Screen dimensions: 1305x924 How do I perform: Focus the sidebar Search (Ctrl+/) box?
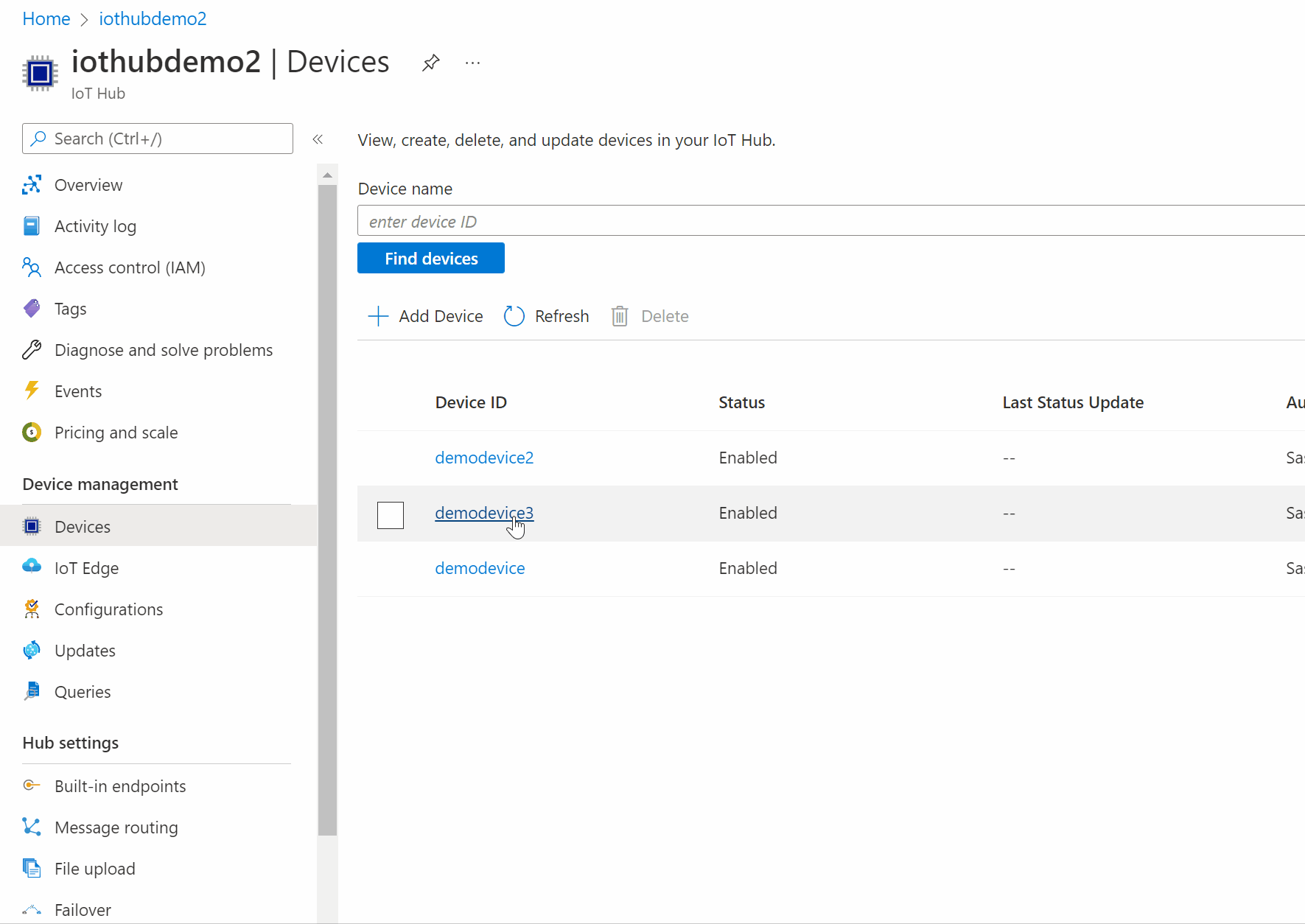click(x=158, y=139)
